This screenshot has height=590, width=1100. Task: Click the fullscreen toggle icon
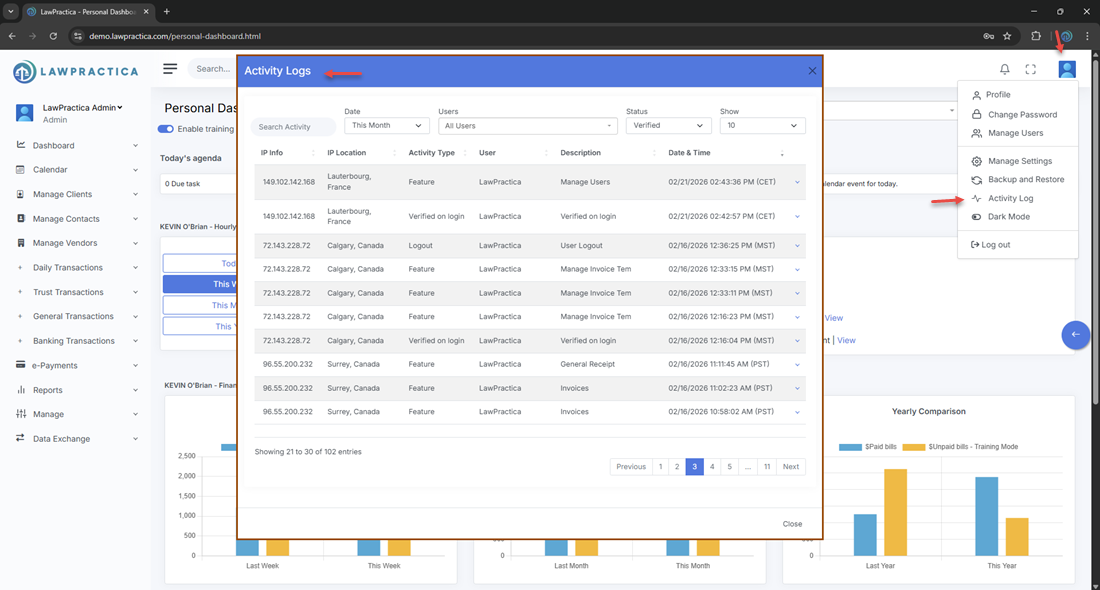(x=1031, y=69)
